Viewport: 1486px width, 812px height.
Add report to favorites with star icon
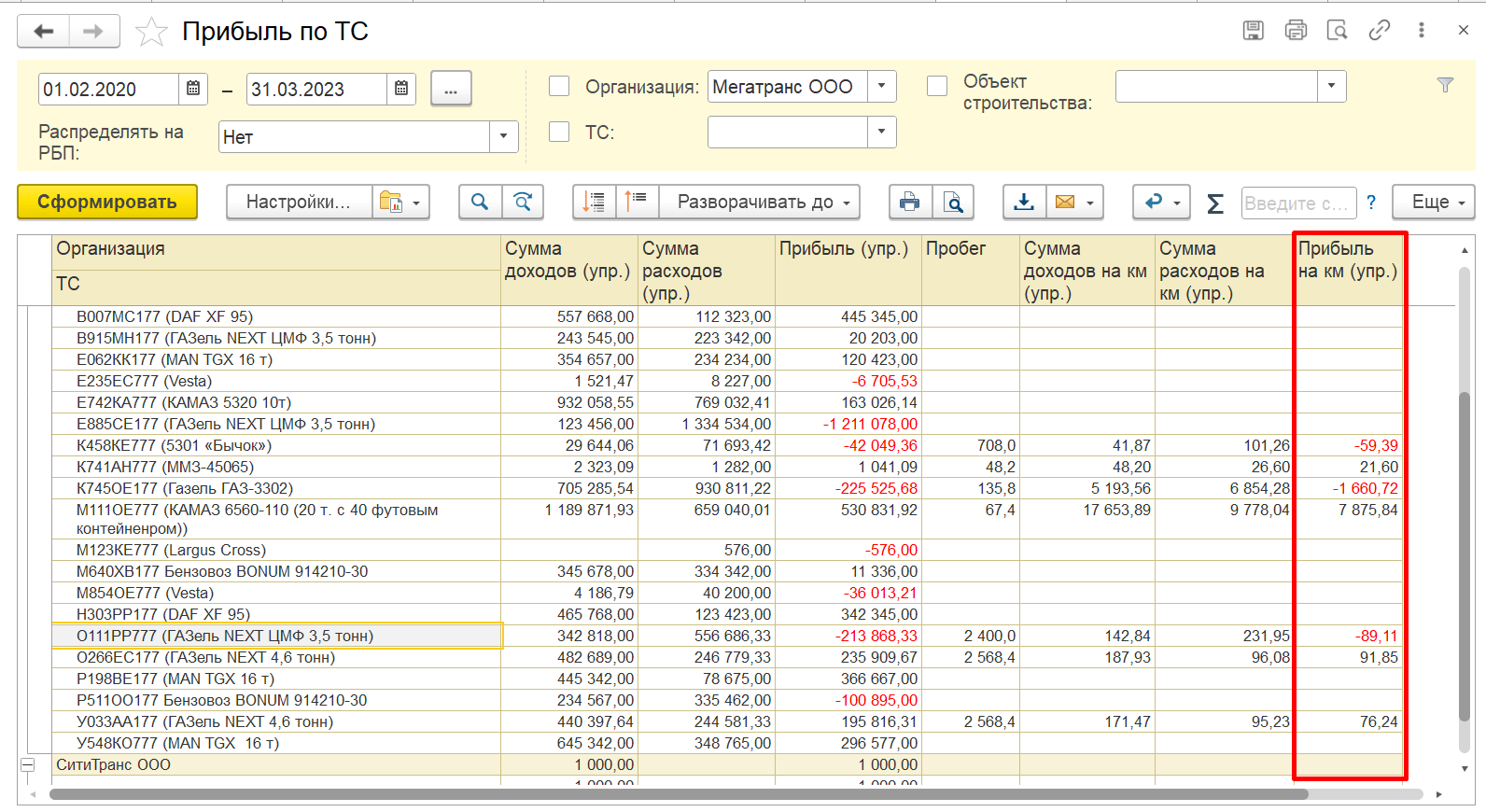click(151, 32)
